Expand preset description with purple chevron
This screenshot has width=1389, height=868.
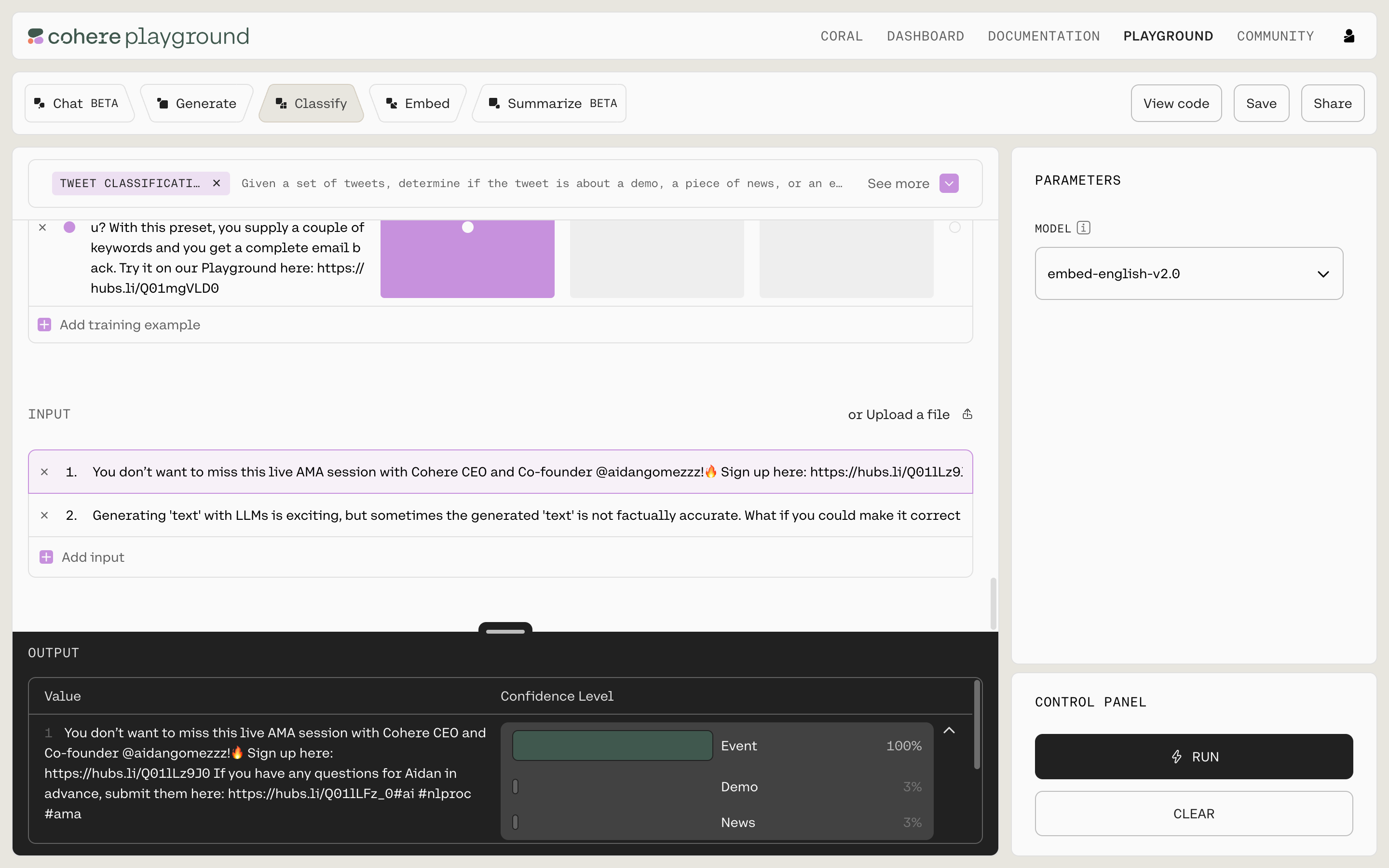(x=949, y=184)
